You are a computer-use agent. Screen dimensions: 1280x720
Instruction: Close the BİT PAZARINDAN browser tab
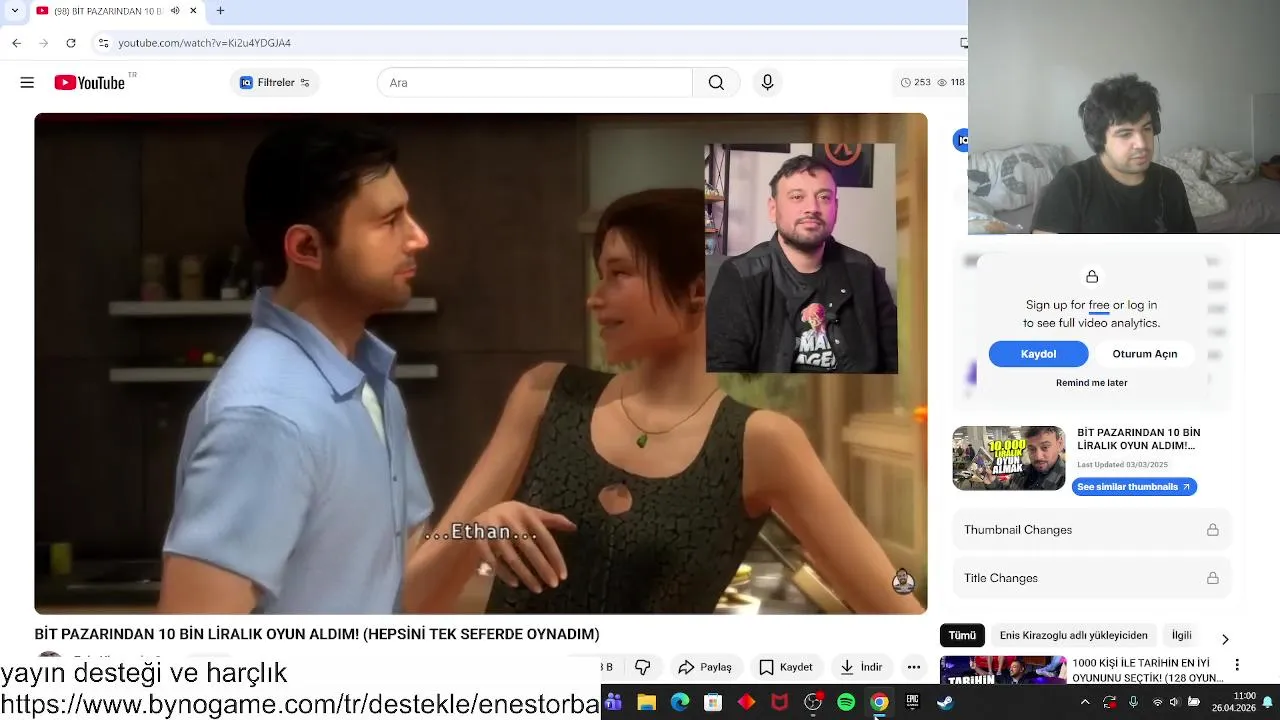coord(193,11)
